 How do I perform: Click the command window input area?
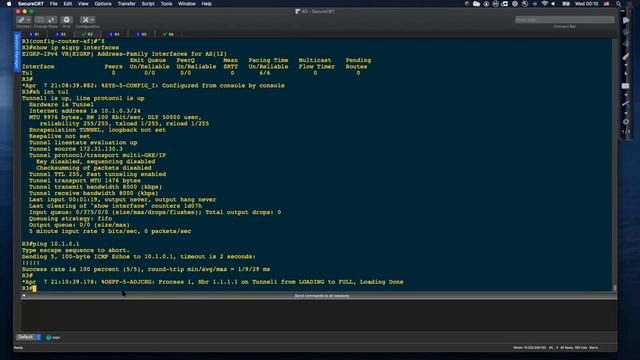319,315
